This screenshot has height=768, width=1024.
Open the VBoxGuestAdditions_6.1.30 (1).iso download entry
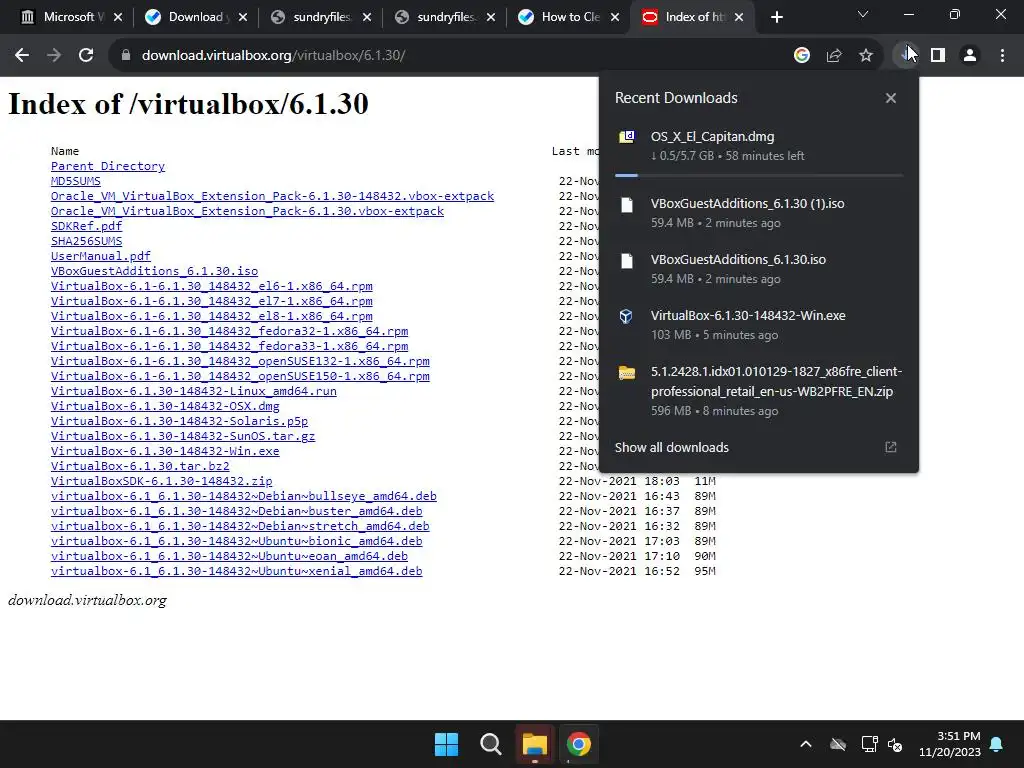pos(758,212)
